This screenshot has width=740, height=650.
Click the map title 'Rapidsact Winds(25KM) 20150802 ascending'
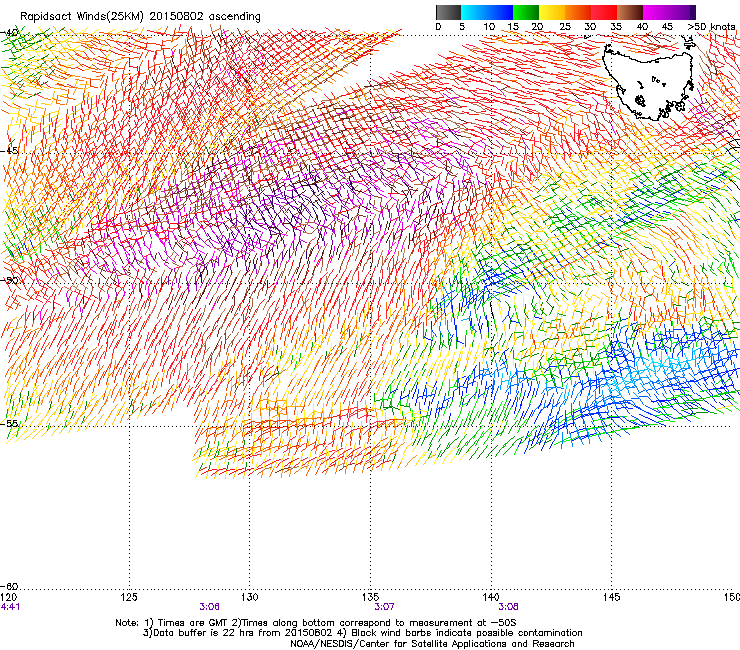click(140, 16)
